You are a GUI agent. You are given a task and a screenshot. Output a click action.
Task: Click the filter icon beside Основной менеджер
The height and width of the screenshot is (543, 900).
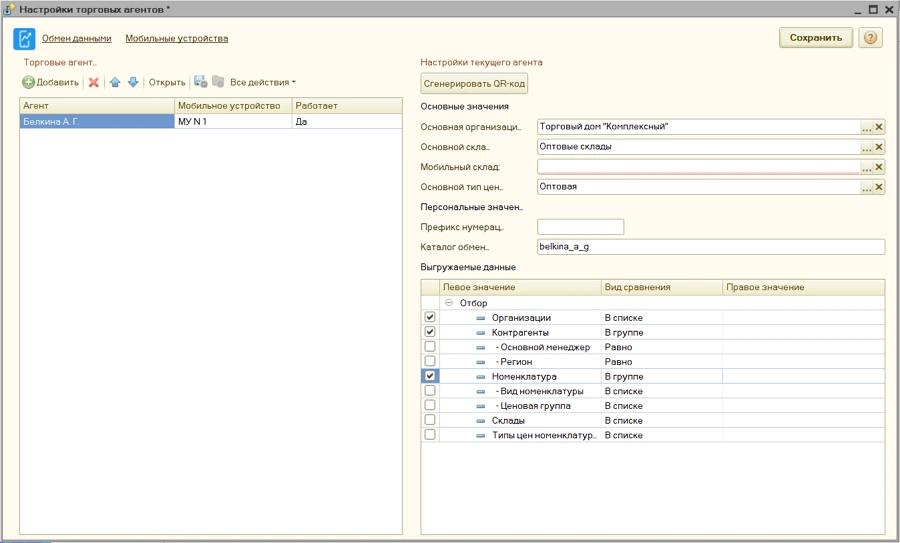pos(481,347)
